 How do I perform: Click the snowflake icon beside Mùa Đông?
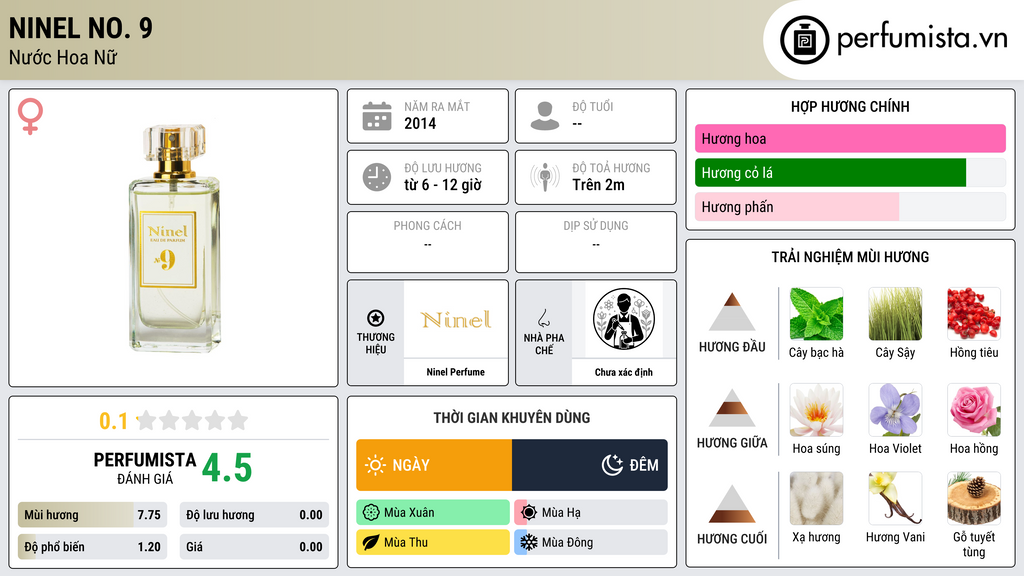(x=529, y=542)
